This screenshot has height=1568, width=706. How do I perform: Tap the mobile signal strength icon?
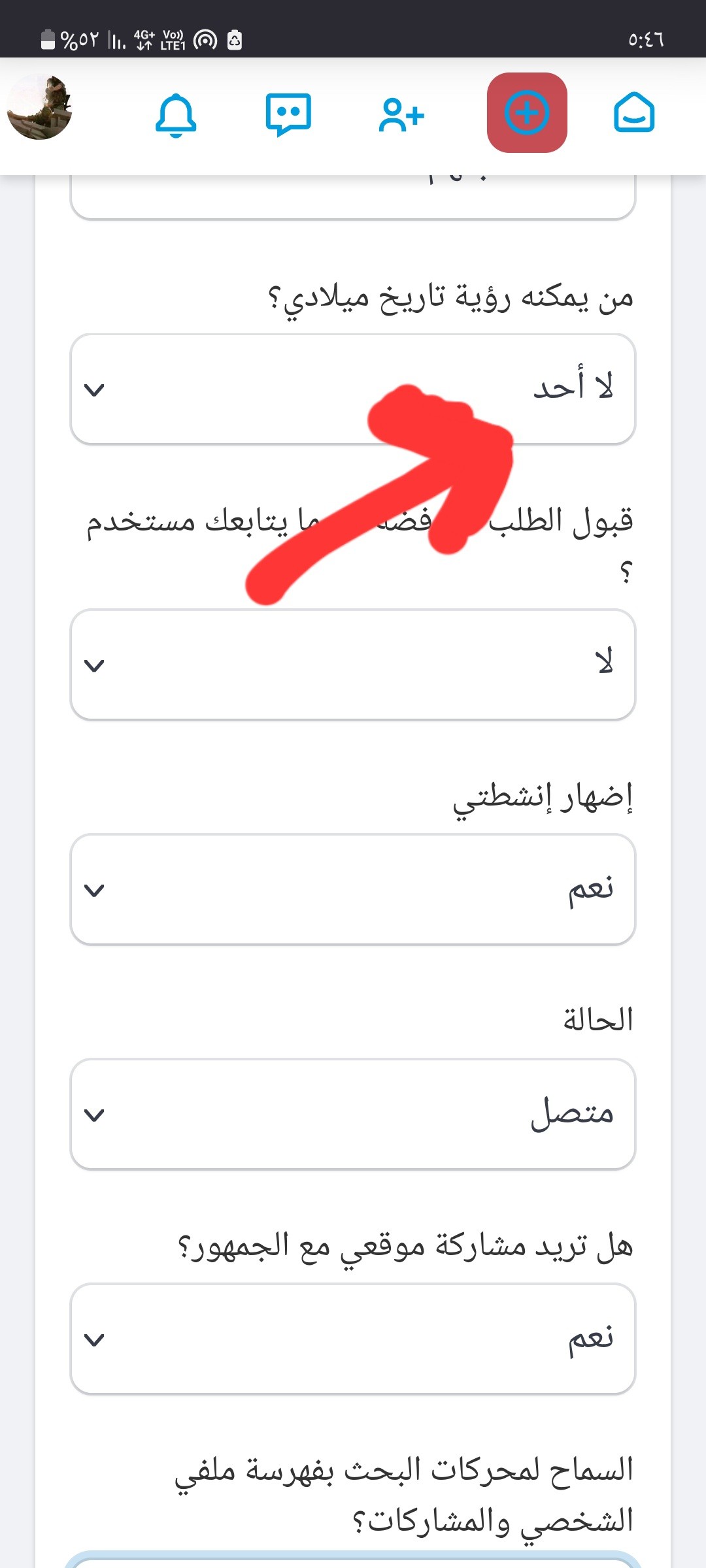(x=117, y=41)
